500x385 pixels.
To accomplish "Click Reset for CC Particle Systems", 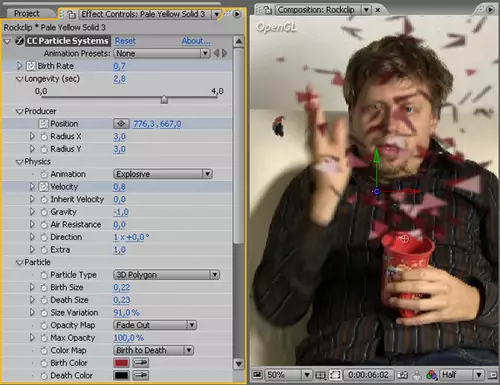I will (x=125, y=41).
